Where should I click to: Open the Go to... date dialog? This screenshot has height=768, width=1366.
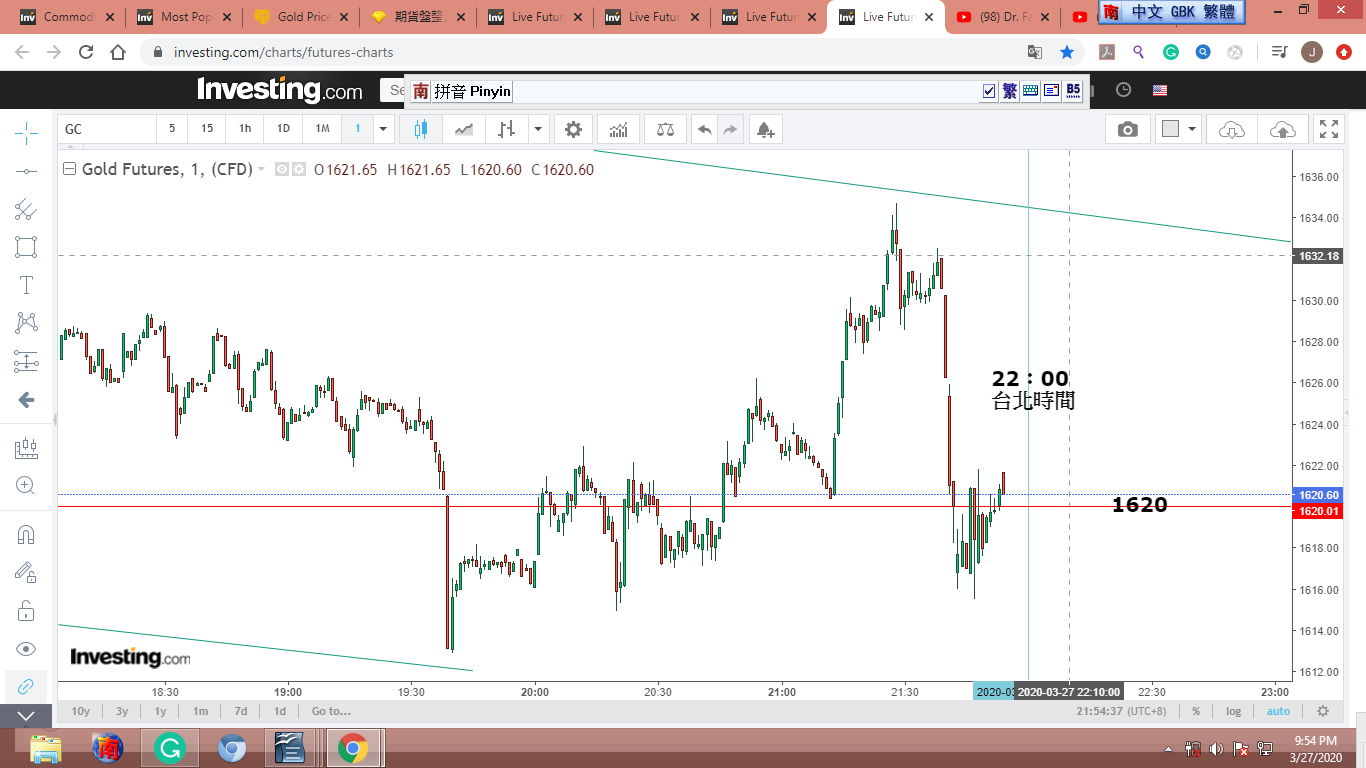tap(331, 711)
